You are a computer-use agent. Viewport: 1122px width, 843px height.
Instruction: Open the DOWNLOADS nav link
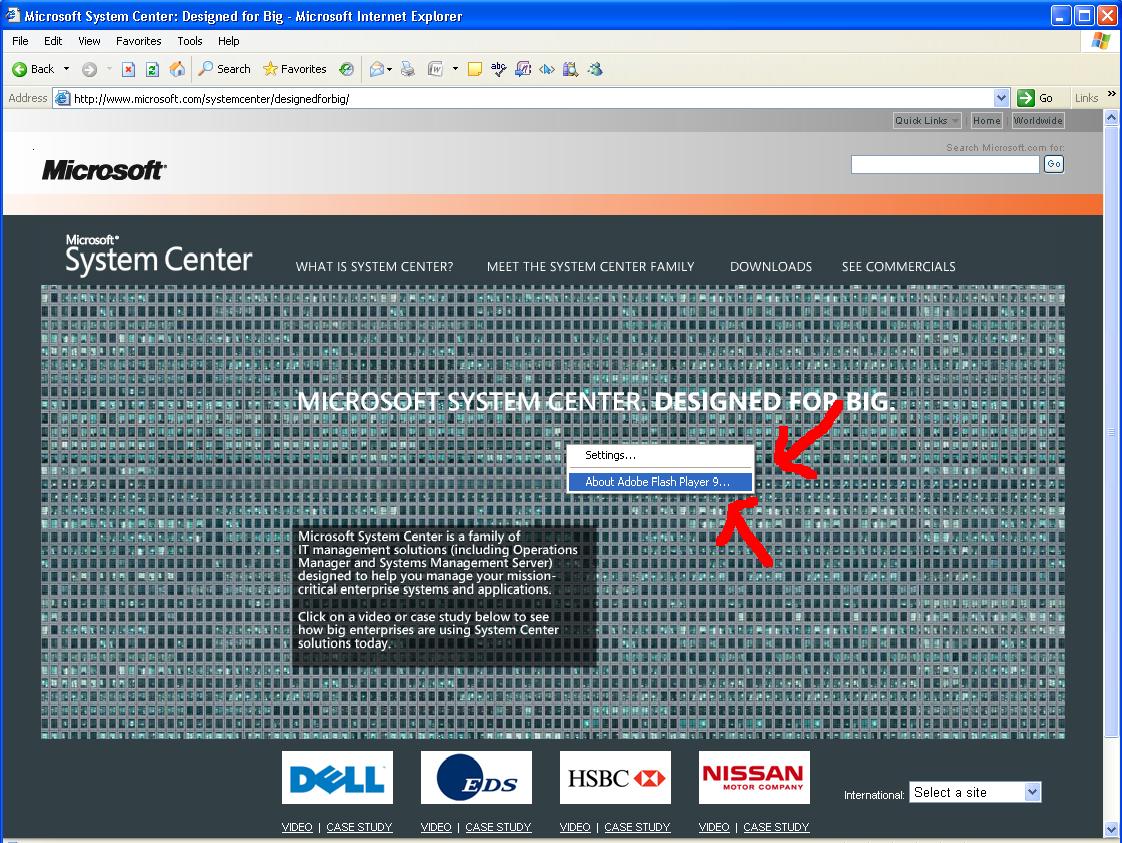pyautogui.click(x=771, y=266)
